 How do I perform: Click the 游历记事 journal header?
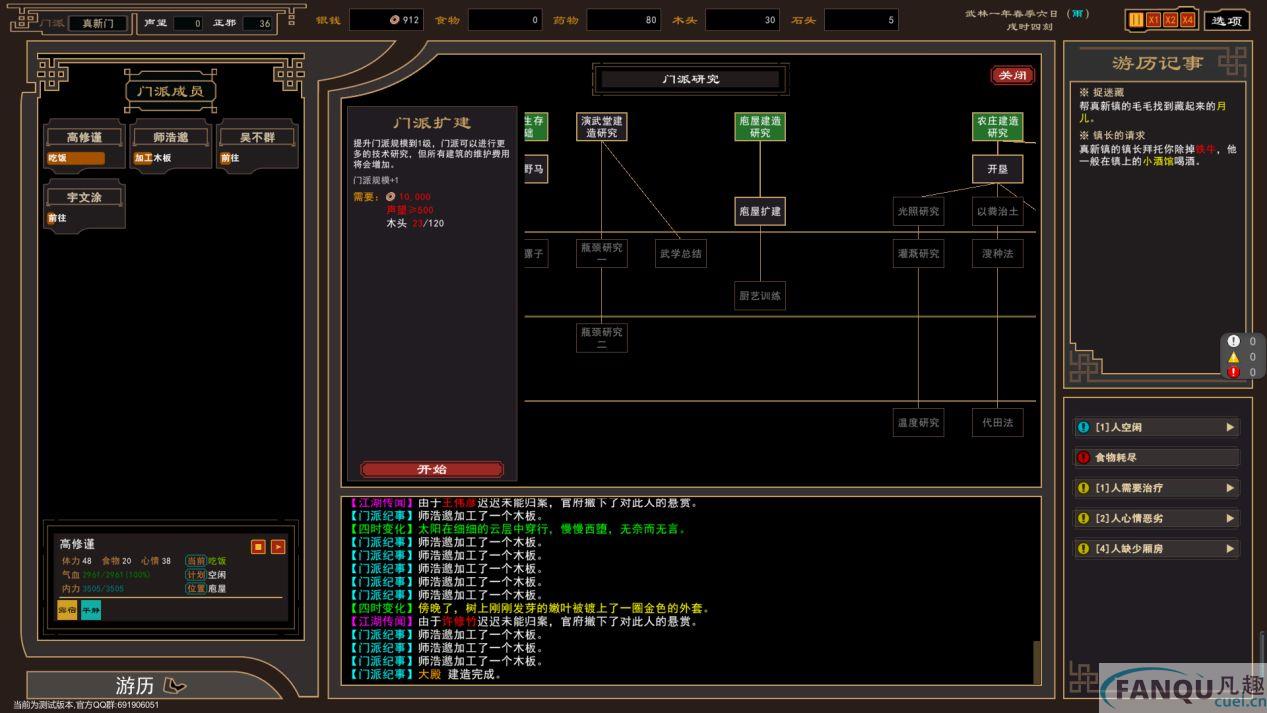pos(1156,63)
